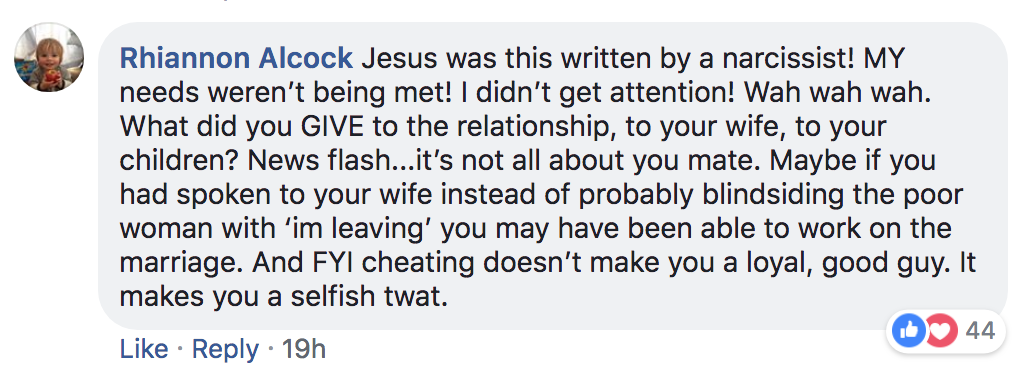Click the reactions summary pill on comment
1026x370 pixels.
coord(946,331)
